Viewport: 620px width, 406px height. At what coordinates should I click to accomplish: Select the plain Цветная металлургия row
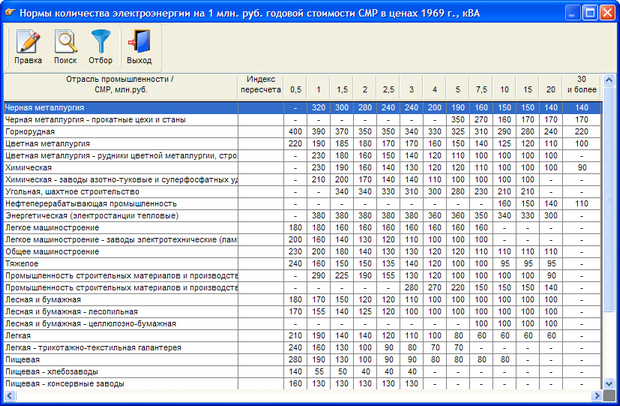[x=302, y=144]
